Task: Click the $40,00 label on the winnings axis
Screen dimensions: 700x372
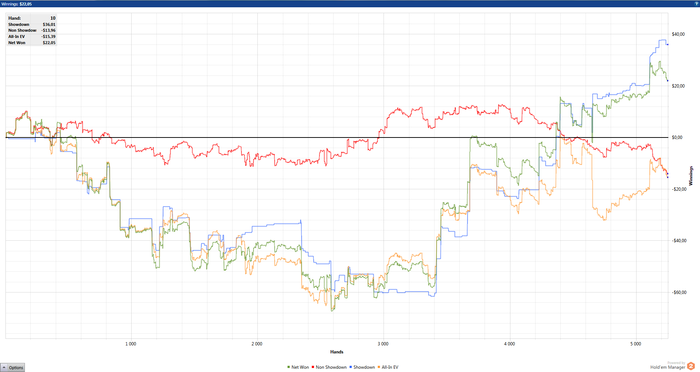Action: (x=678, y=34)
